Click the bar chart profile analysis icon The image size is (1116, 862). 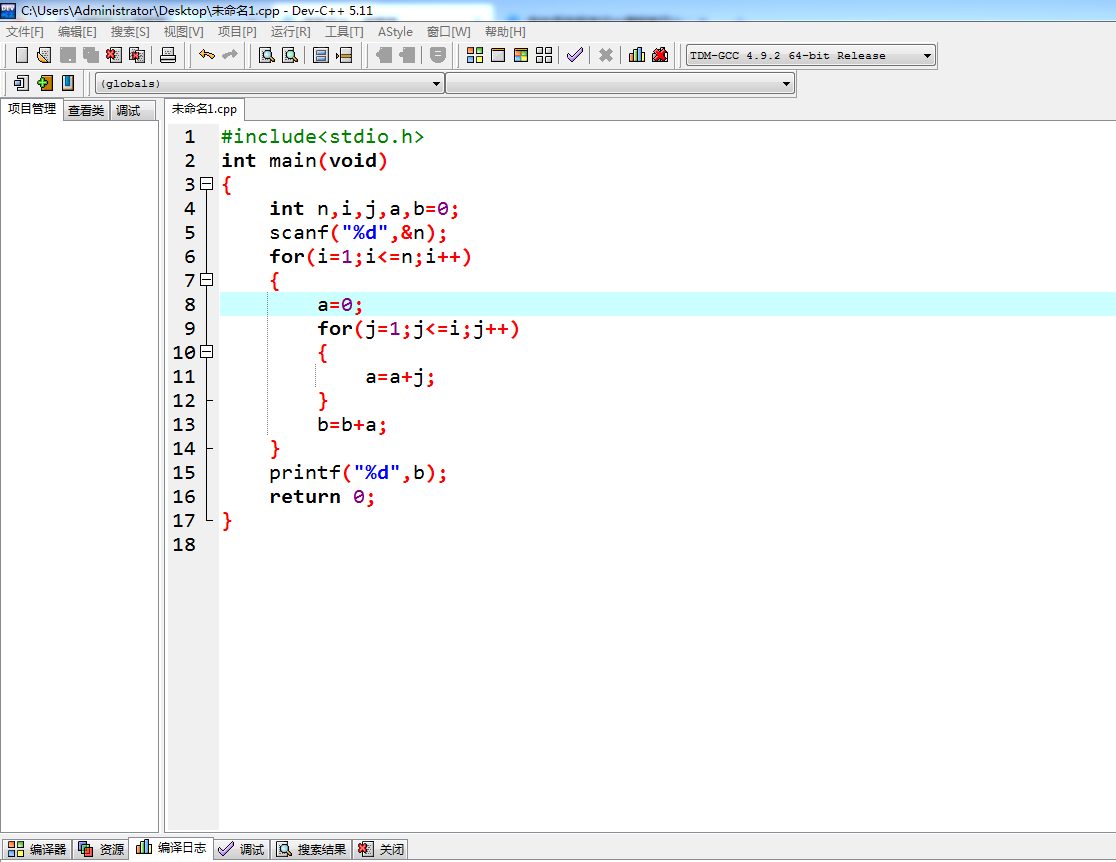pos(637,55)
